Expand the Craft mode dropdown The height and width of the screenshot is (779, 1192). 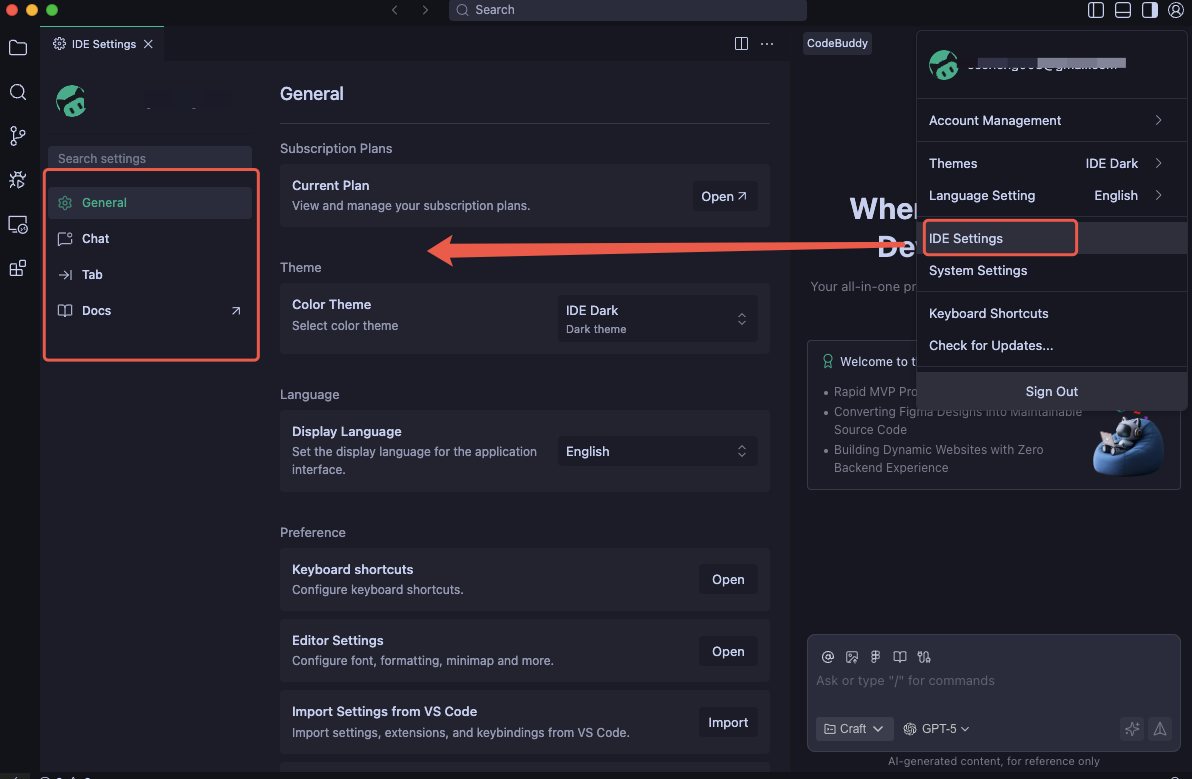pyautogui.click(x=854, y=728)
